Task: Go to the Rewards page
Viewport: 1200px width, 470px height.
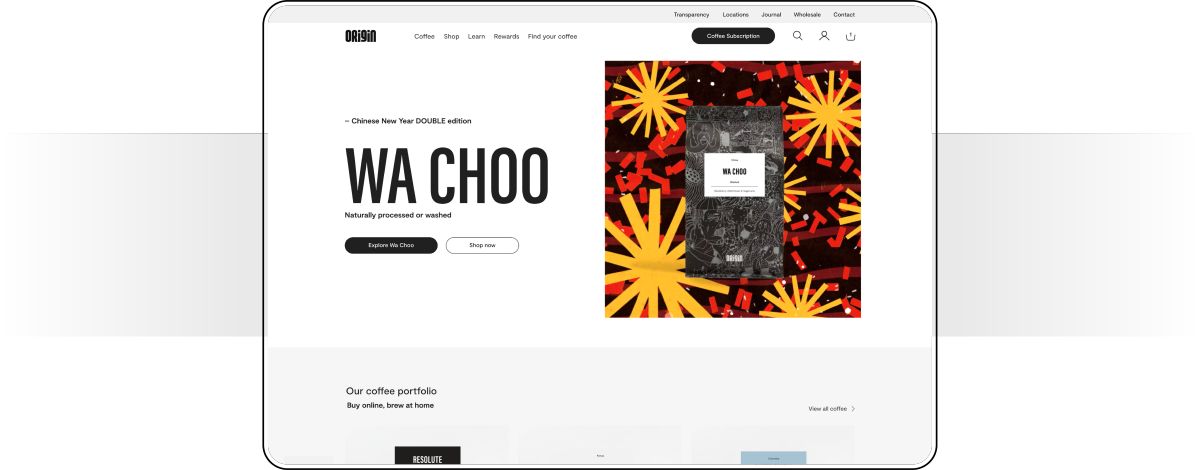Action: 506,36
